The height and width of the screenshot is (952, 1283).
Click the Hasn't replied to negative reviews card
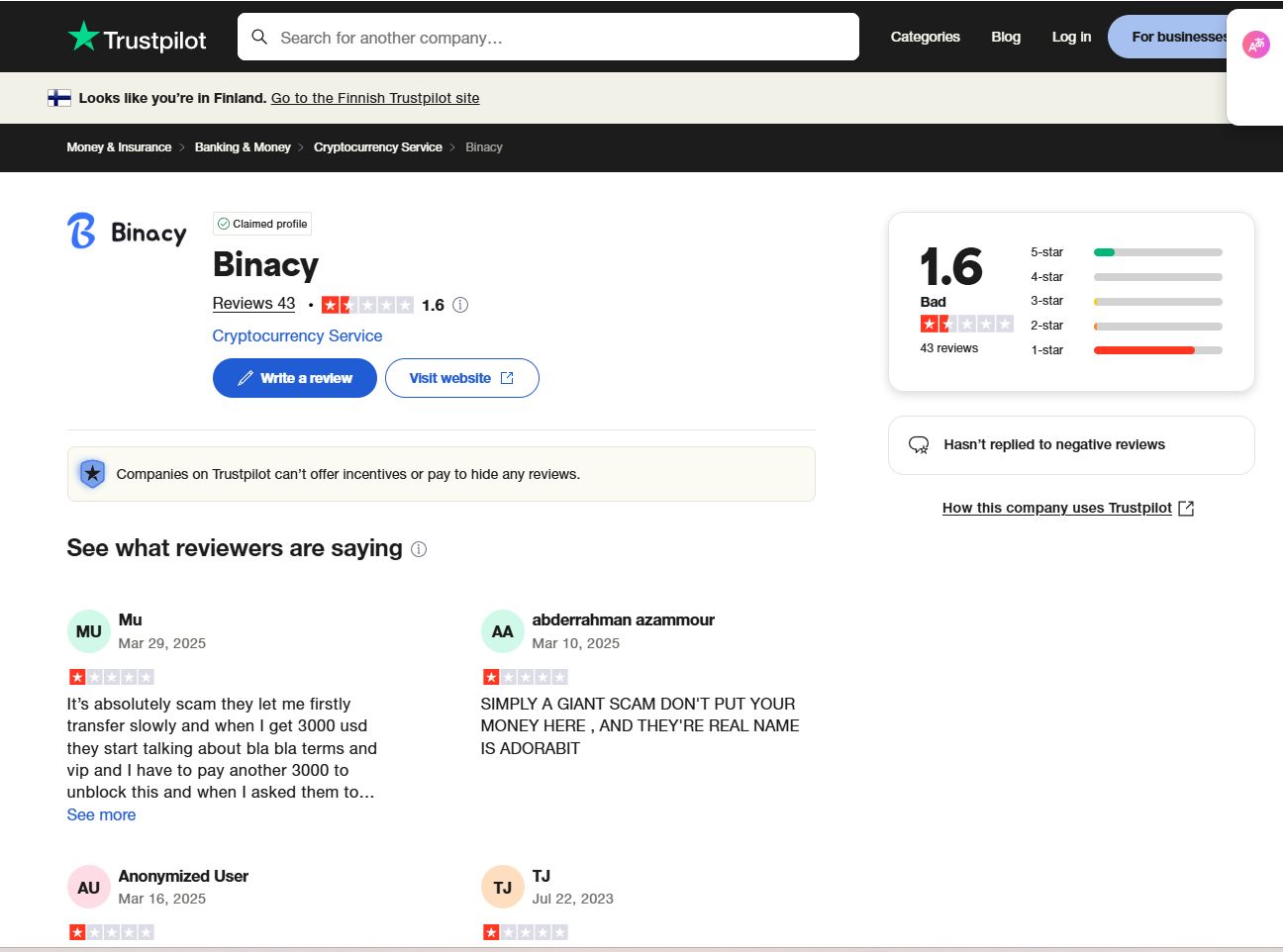(x=1071, y=445)
